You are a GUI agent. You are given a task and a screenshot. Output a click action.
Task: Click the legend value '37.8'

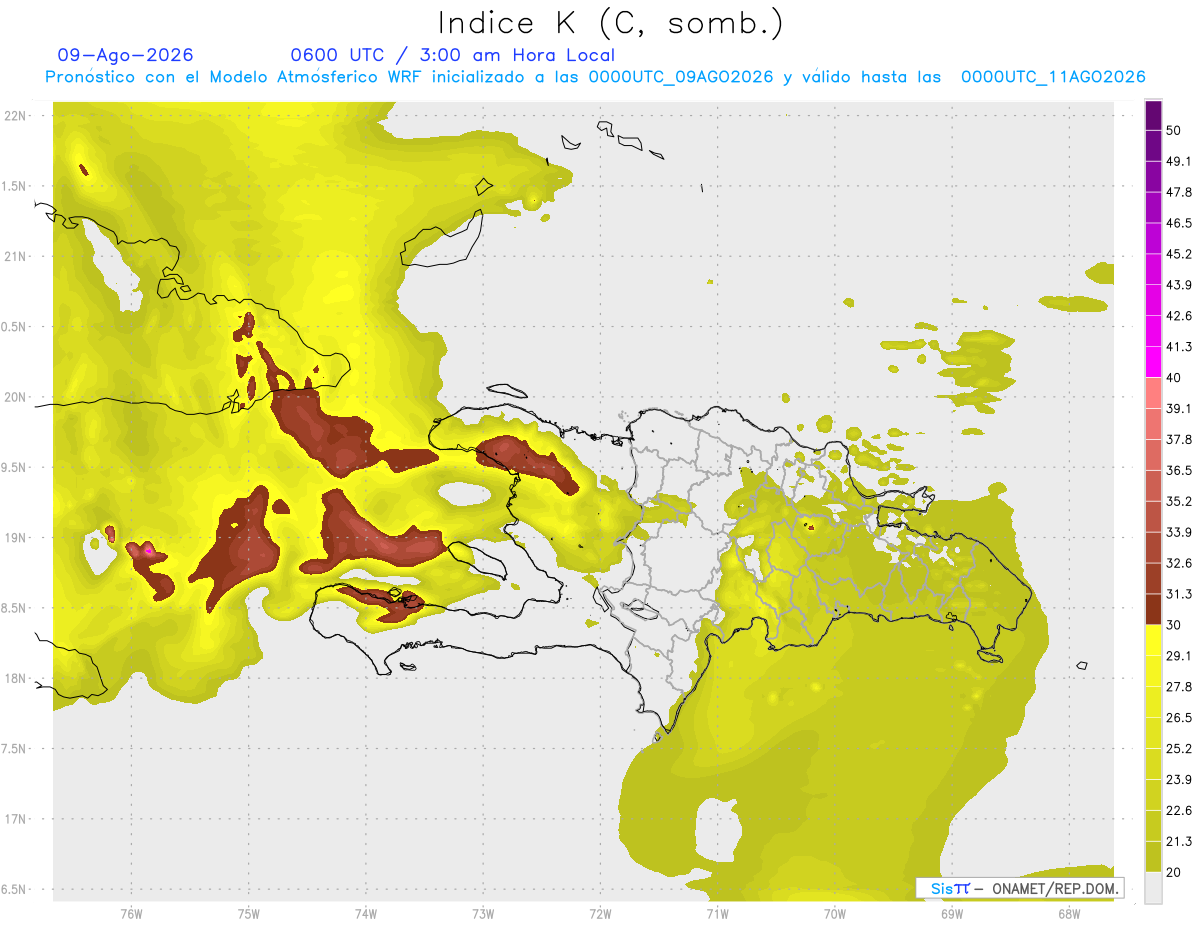tap(1179, 439)
